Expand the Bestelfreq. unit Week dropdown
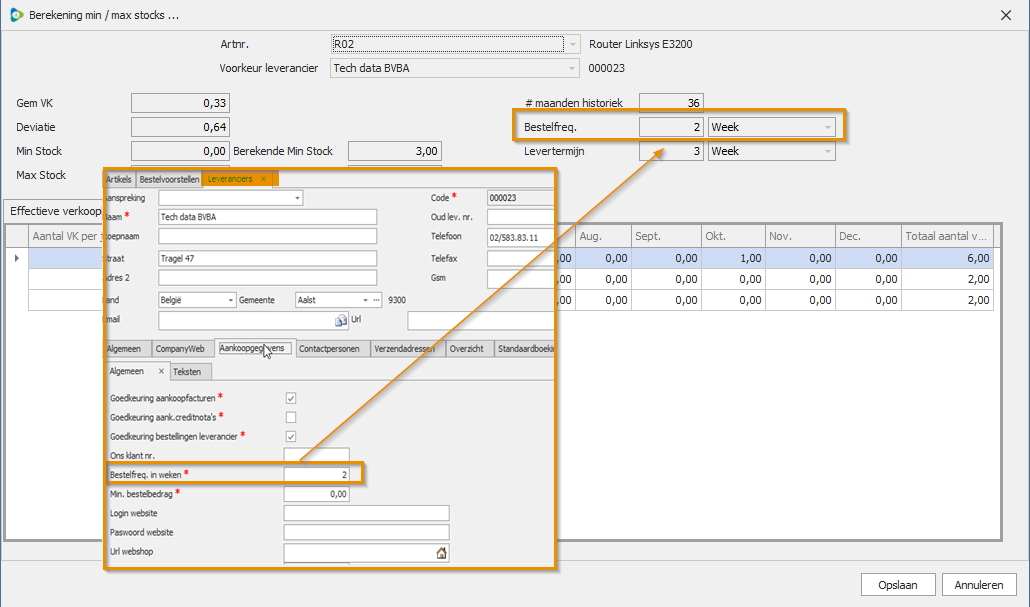 point(828,128)
